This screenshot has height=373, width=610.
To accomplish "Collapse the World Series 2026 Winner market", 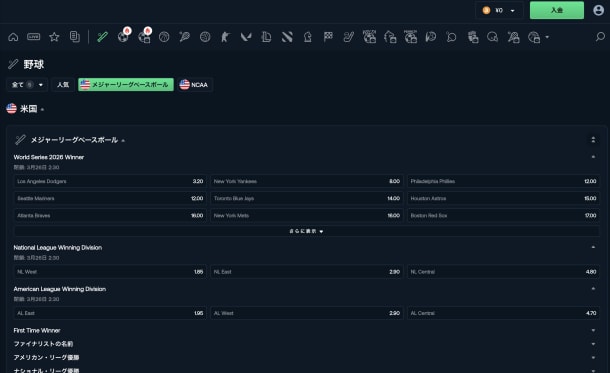I will coord(593,157).
